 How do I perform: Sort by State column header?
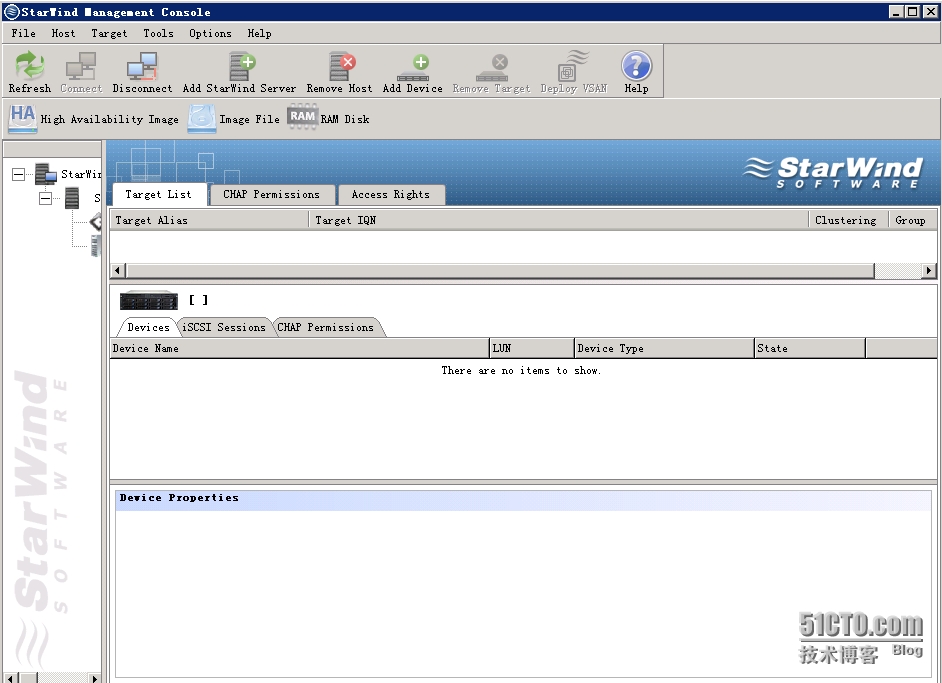810,348
